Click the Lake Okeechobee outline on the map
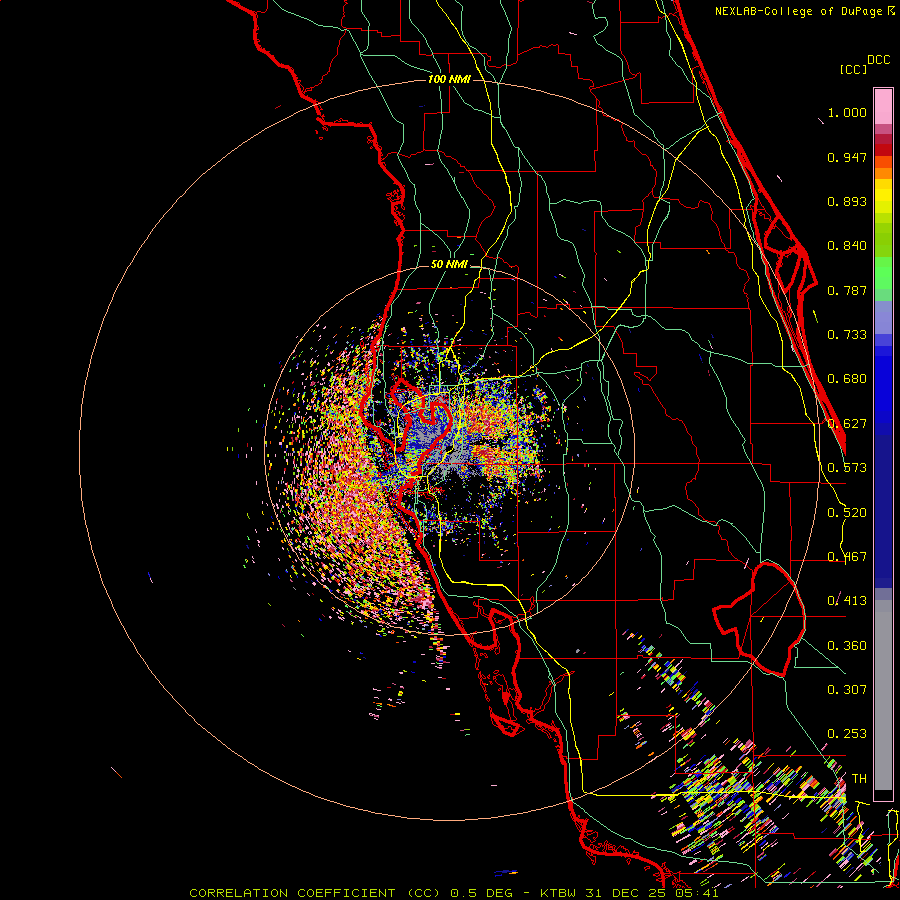 (x=759, y=619)
